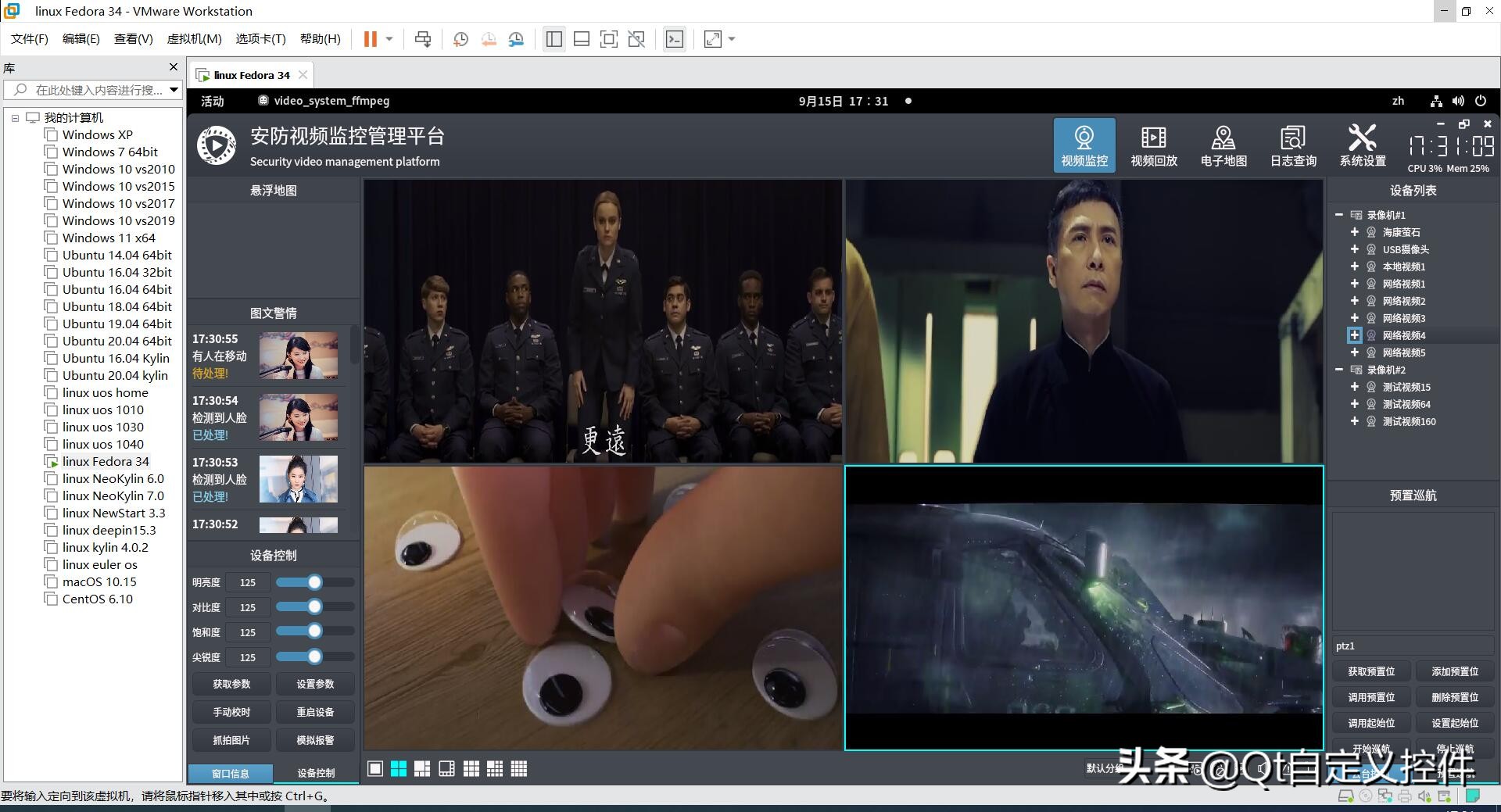The image size is (1501, 812).
Task: Open the 17:30:55 alarm thumbnail image
Action: (x=299, y=356)
